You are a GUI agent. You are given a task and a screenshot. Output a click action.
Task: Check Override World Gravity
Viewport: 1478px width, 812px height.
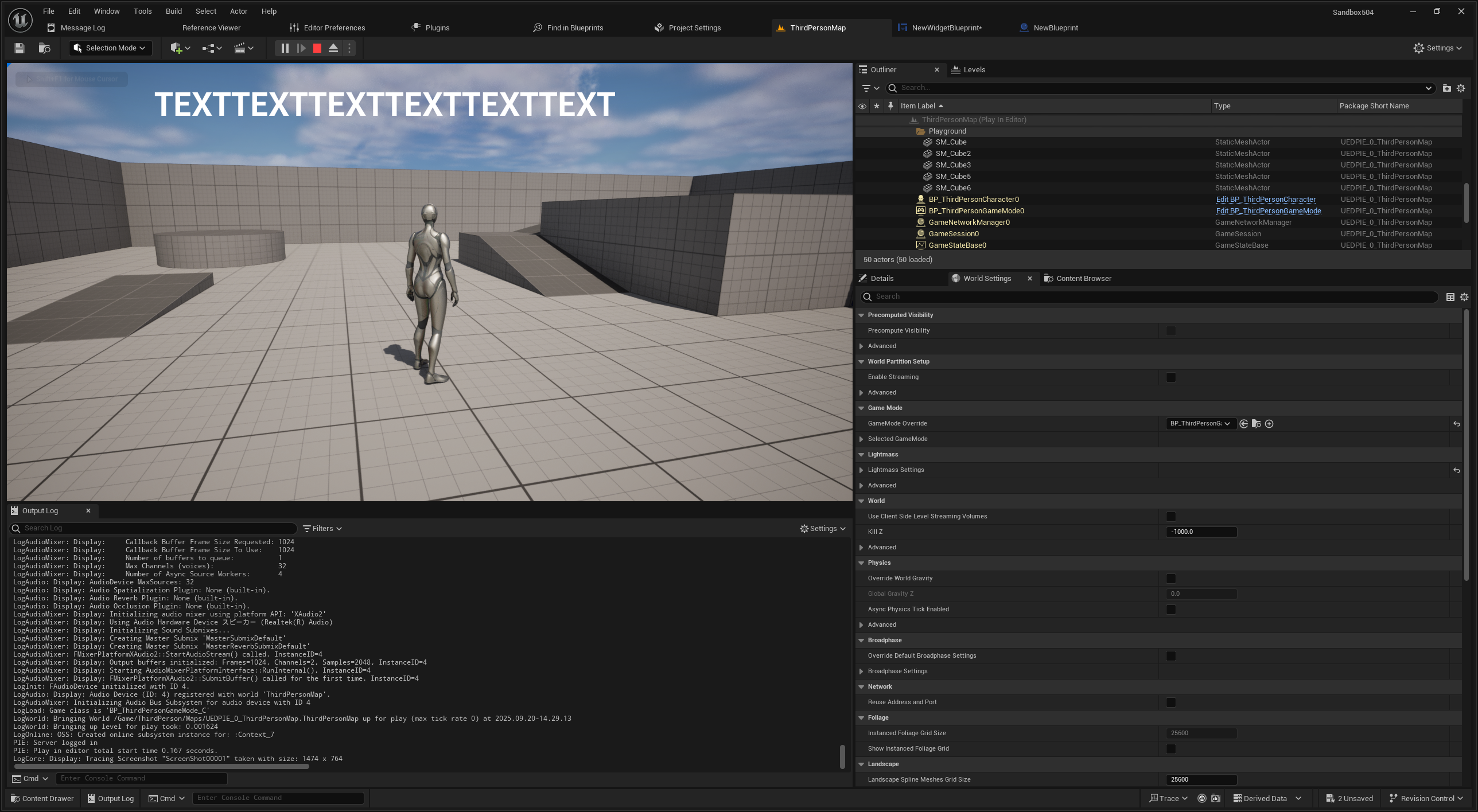tap(1171, 579)
